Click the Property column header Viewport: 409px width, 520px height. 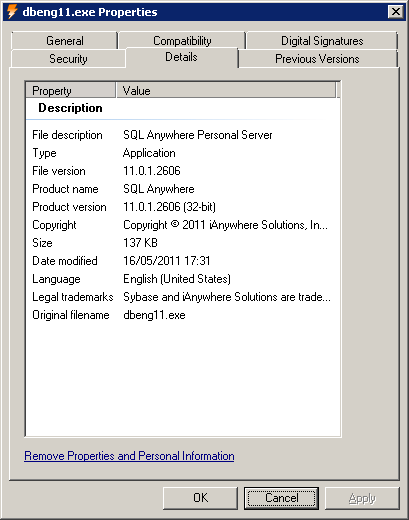(71, 90)
